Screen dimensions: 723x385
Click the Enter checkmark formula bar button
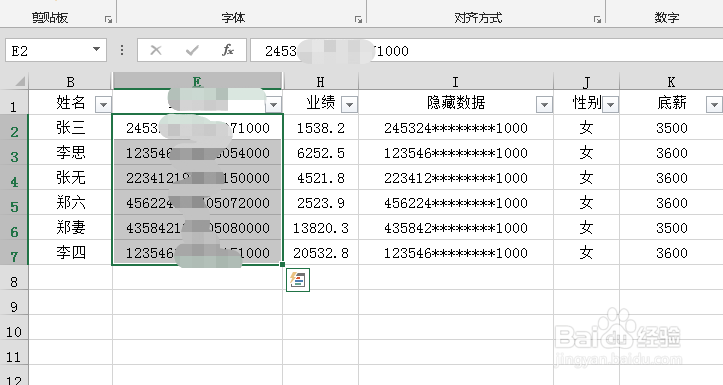192,50
